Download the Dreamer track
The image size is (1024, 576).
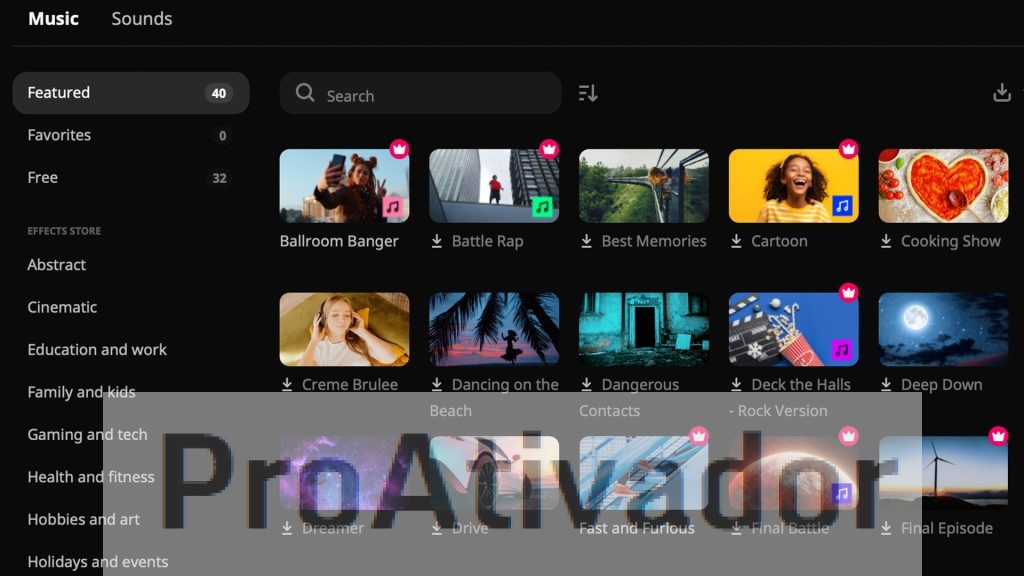point(288,528)
